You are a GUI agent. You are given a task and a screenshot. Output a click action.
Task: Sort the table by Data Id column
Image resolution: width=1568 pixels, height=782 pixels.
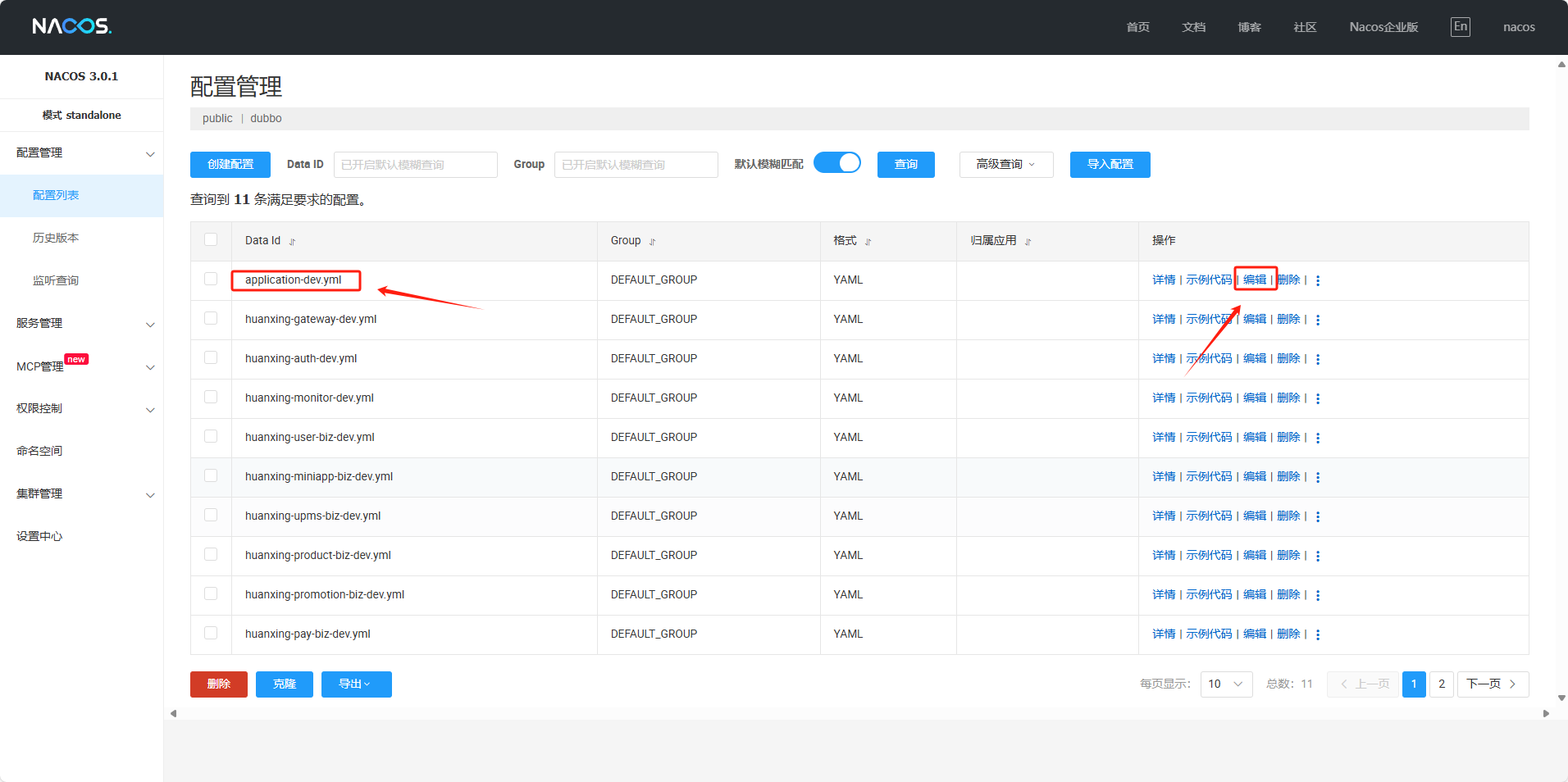[292, 242]
